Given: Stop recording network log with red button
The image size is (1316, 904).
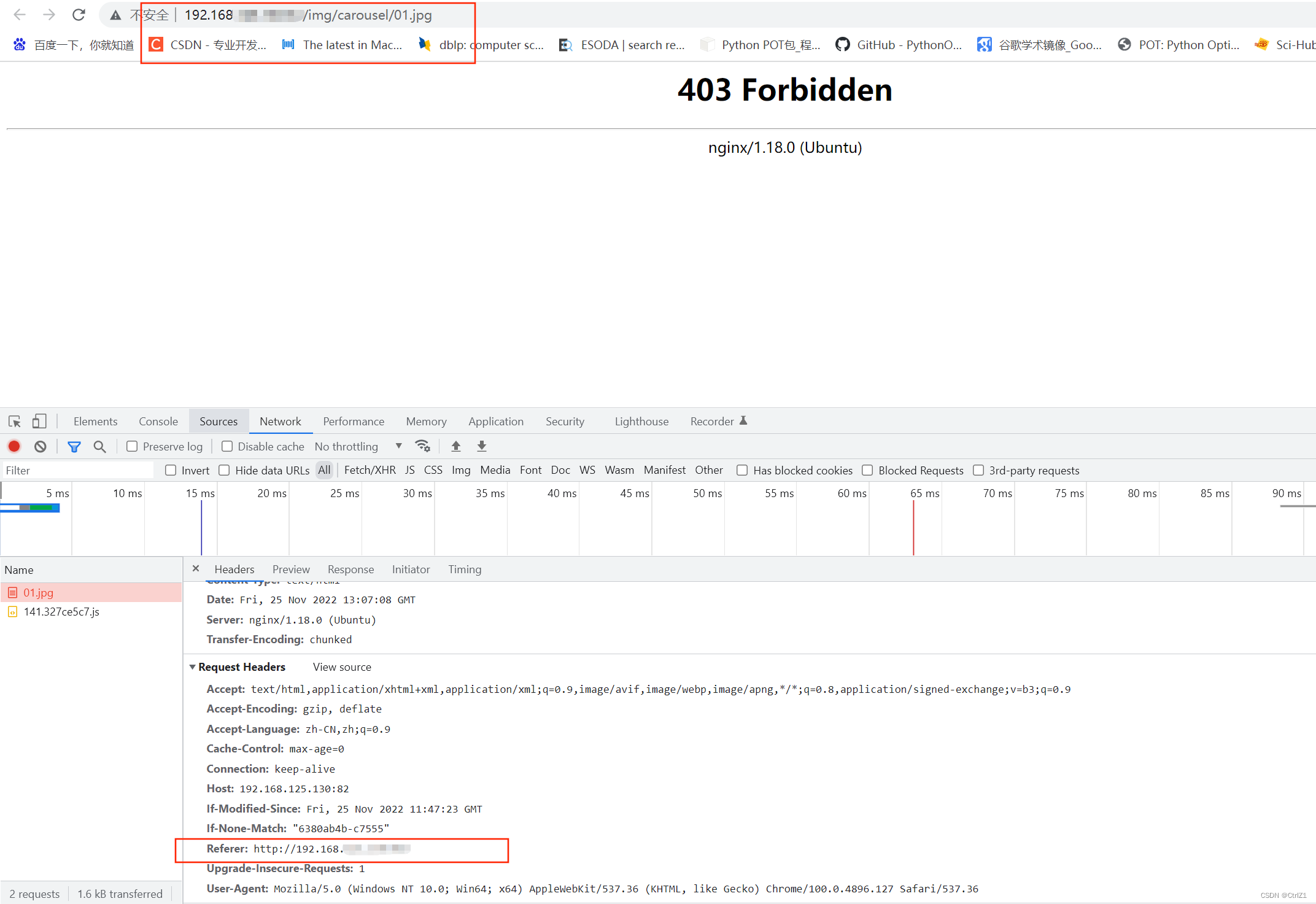Looking at the screenshot, I should tap(14, 447).
